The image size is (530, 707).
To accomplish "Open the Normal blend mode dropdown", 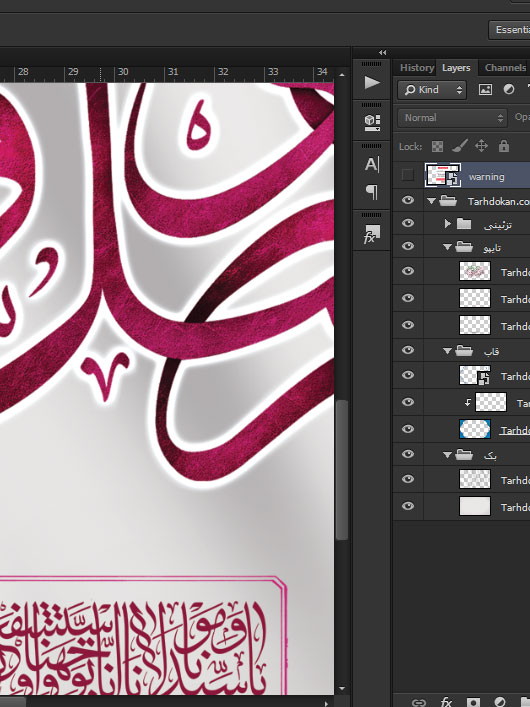I will [x=452, y=118].
